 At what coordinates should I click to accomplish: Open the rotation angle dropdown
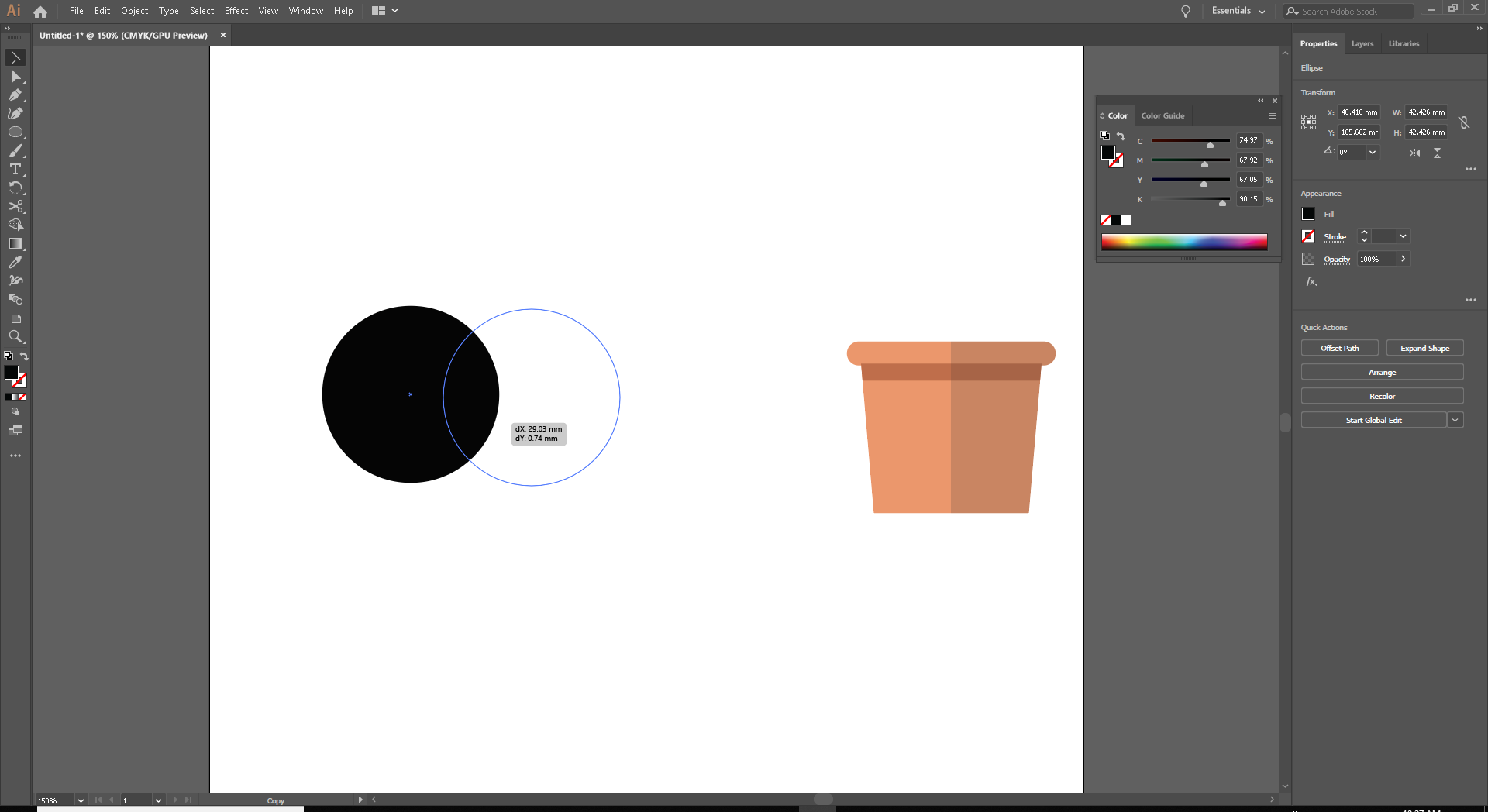pos(1373,153)
